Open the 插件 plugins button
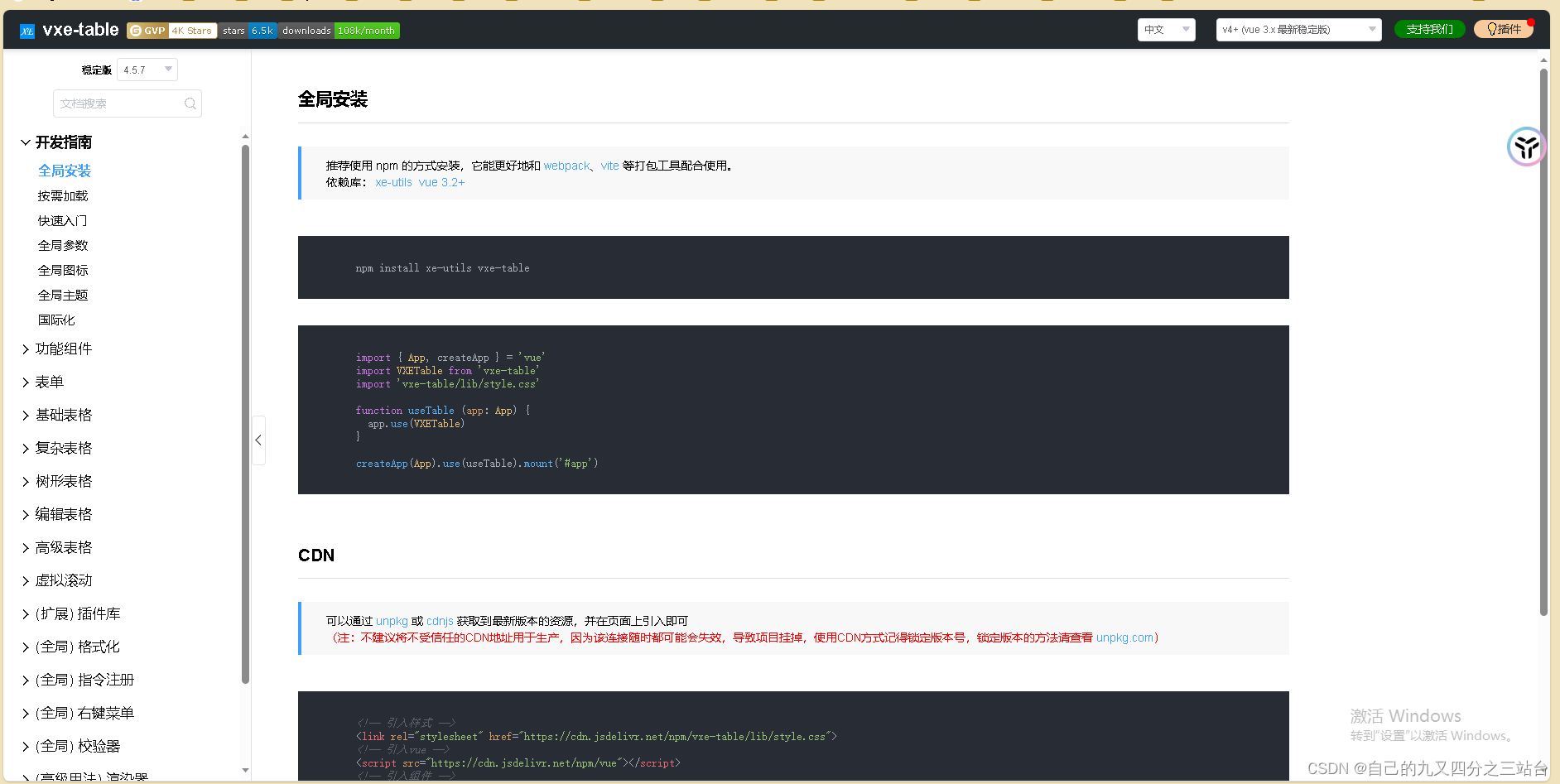1560x784 pixels. [1504, 29]
